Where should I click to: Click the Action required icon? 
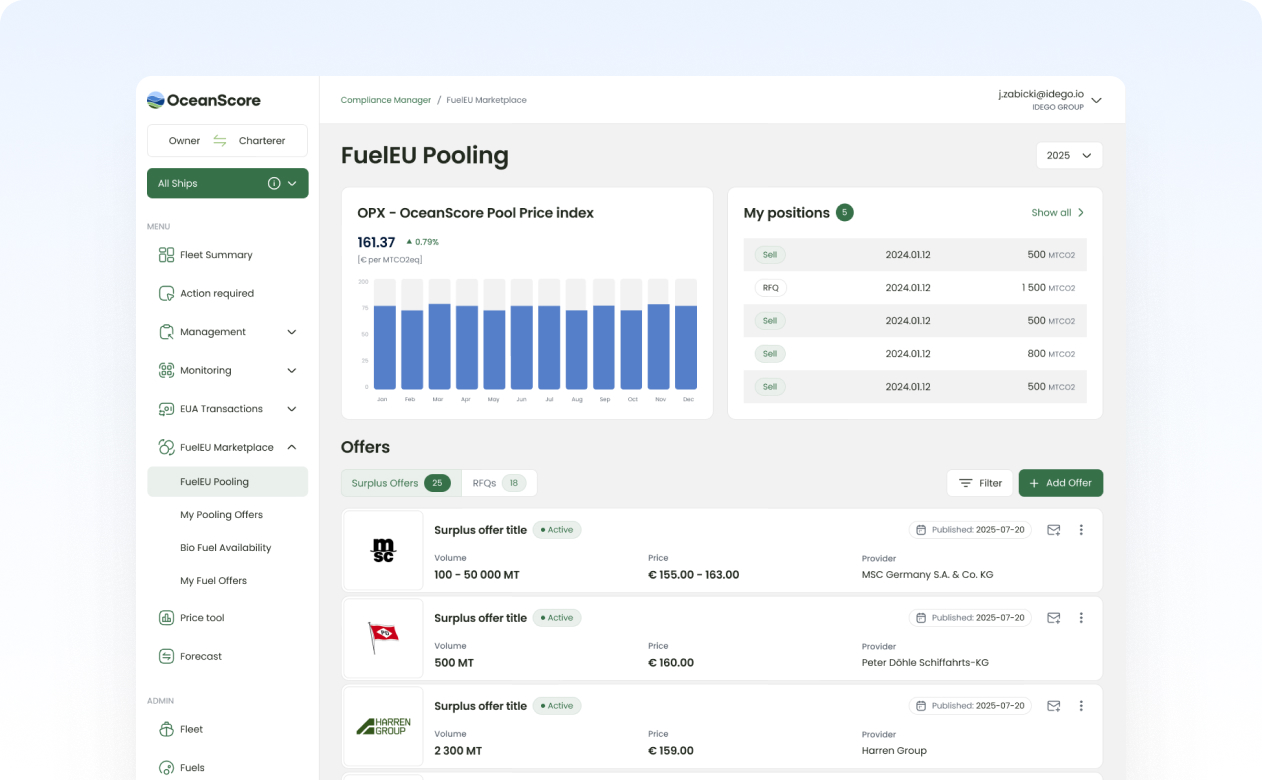tap(166, 294)
